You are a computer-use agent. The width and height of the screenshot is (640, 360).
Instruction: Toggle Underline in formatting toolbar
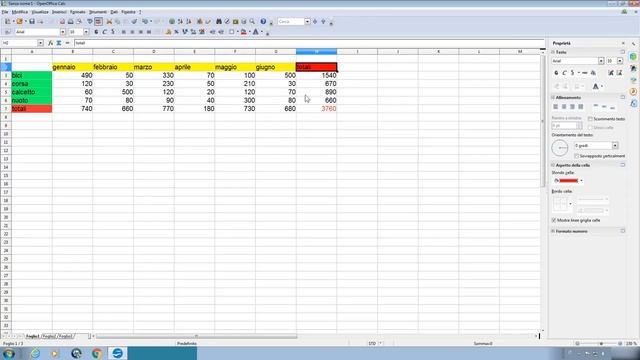(113, 32)
